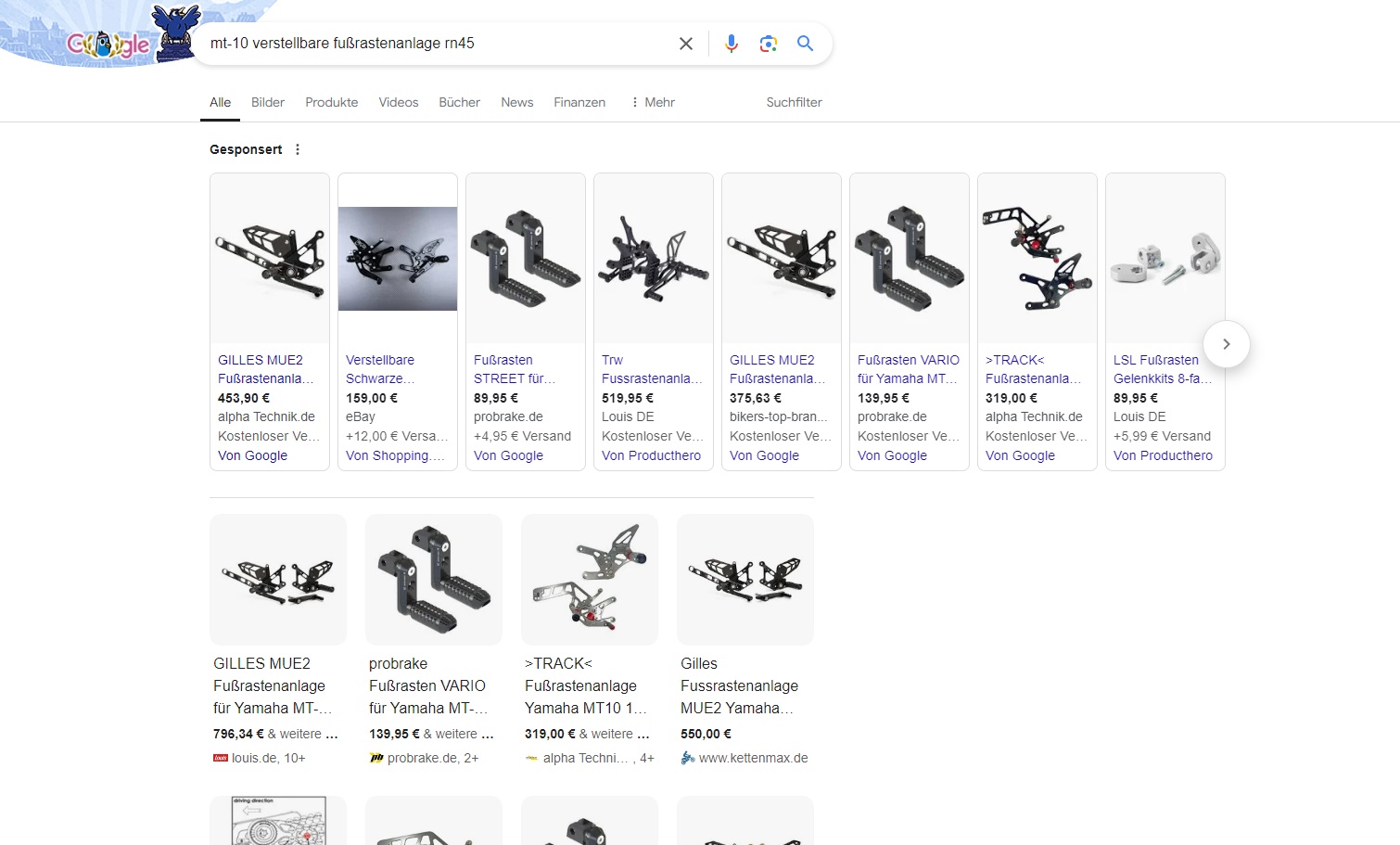Viewport: 1400px width, 845px height.
Task: Click eBay Verstellbare Schwarze product thumbnail
Action: 398,259
